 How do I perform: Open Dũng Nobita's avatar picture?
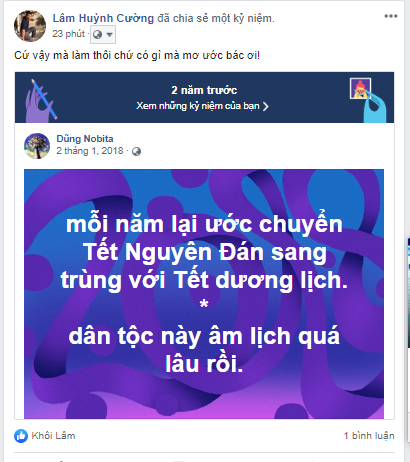(x=37, y=146)
